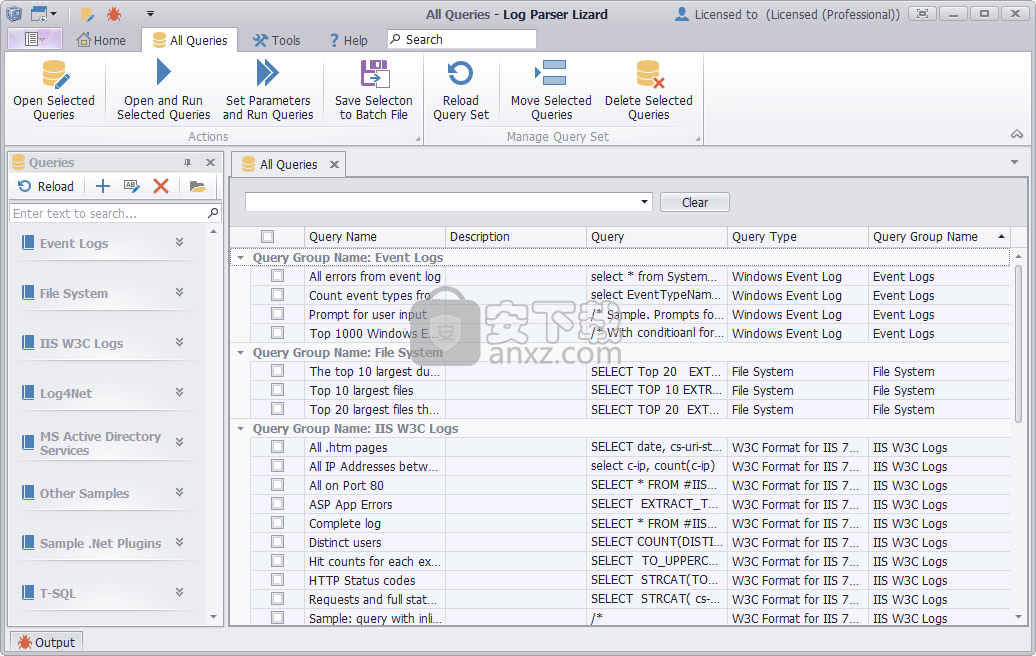Screen dimensions: 1036x656
Task: Click the Log4Net group book icon
Action: point(28,392)
